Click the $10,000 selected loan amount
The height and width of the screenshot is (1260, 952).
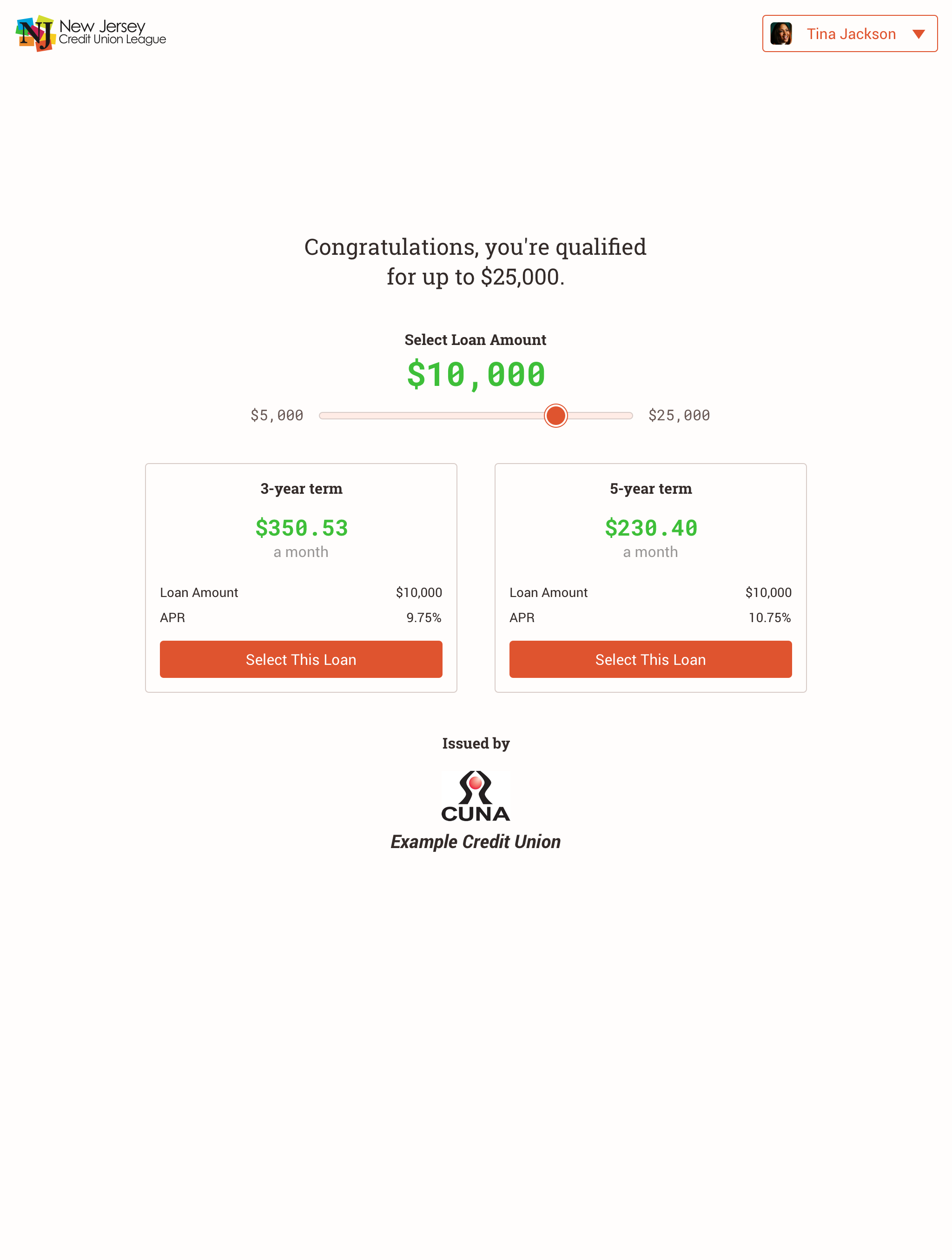point(476,374)
